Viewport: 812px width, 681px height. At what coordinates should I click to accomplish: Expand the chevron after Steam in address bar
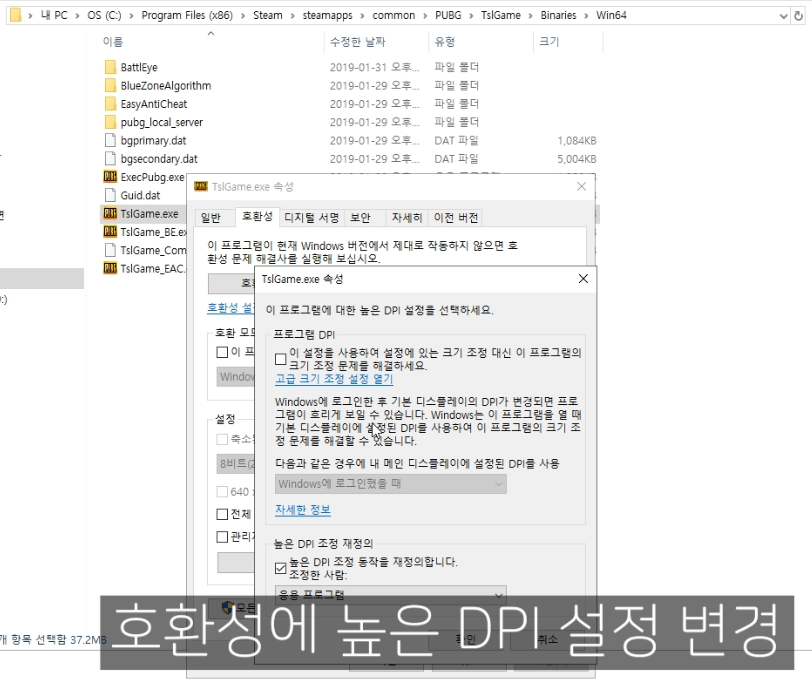tap(293, 16)
